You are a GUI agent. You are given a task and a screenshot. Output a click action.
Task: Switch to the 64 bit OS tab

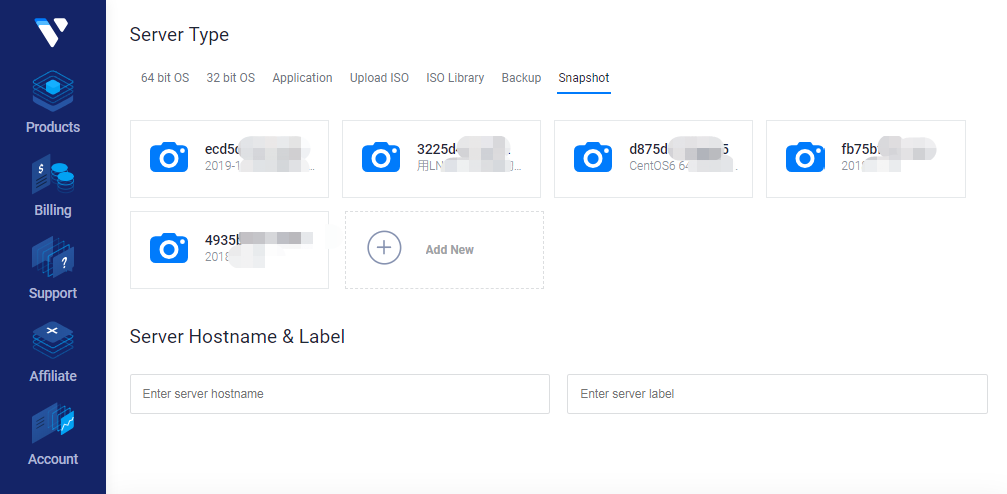pos(165,78)
